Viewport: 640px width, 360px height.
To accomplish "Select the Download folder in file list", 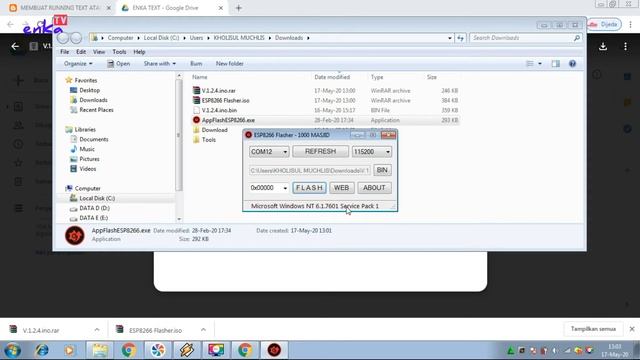I will point(214,130).
